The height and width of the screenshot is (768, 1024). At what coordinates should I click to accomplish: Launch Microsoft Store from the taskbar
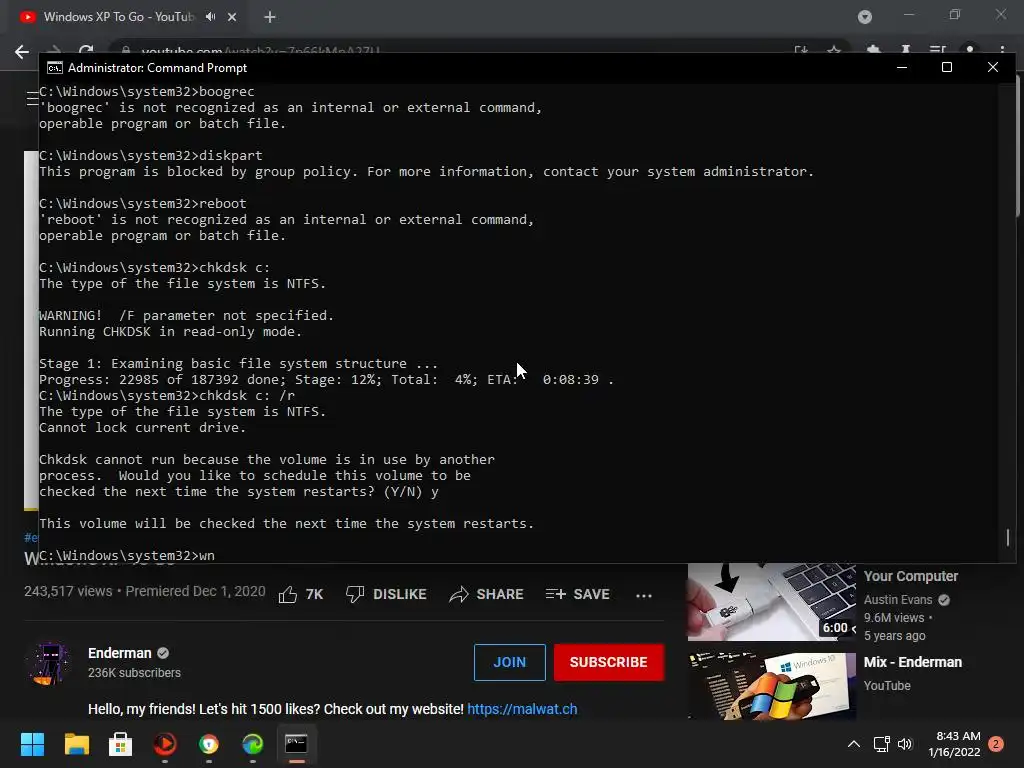(x=120, y=744)
